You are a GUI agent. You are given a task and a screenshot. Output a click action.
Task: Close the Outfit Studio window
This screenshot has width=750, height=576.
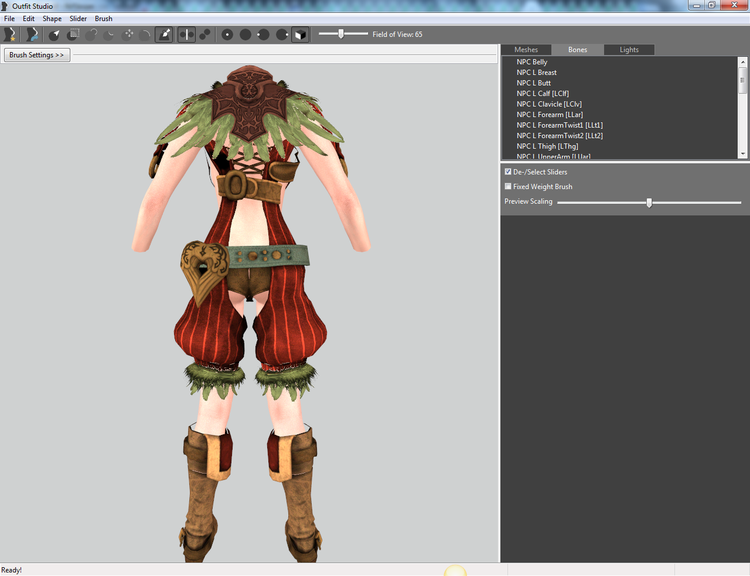click(734, 5)
